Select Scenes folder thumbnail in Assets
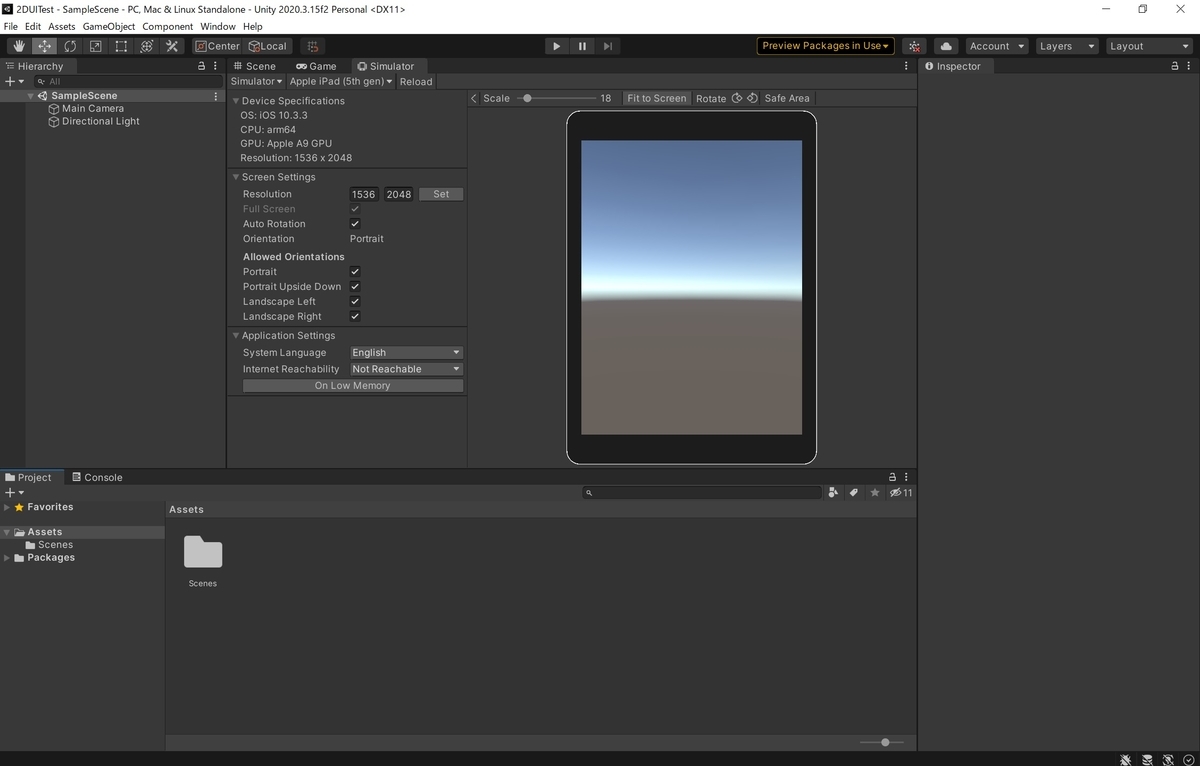Viewport: 1200px width, 766px height. pos(203,553)
